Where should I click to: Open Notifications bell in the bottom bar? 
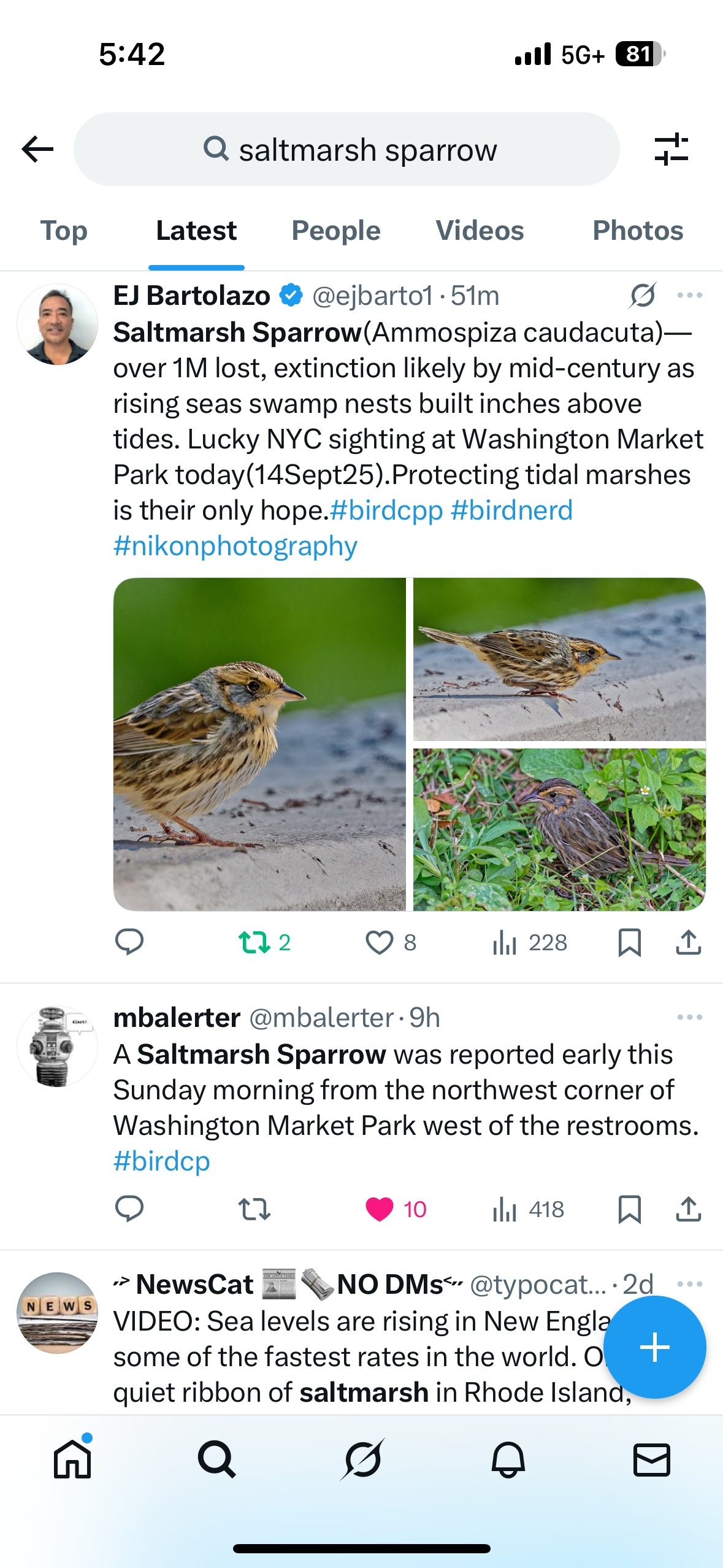pyautogui.click(x=508, y=1459)
